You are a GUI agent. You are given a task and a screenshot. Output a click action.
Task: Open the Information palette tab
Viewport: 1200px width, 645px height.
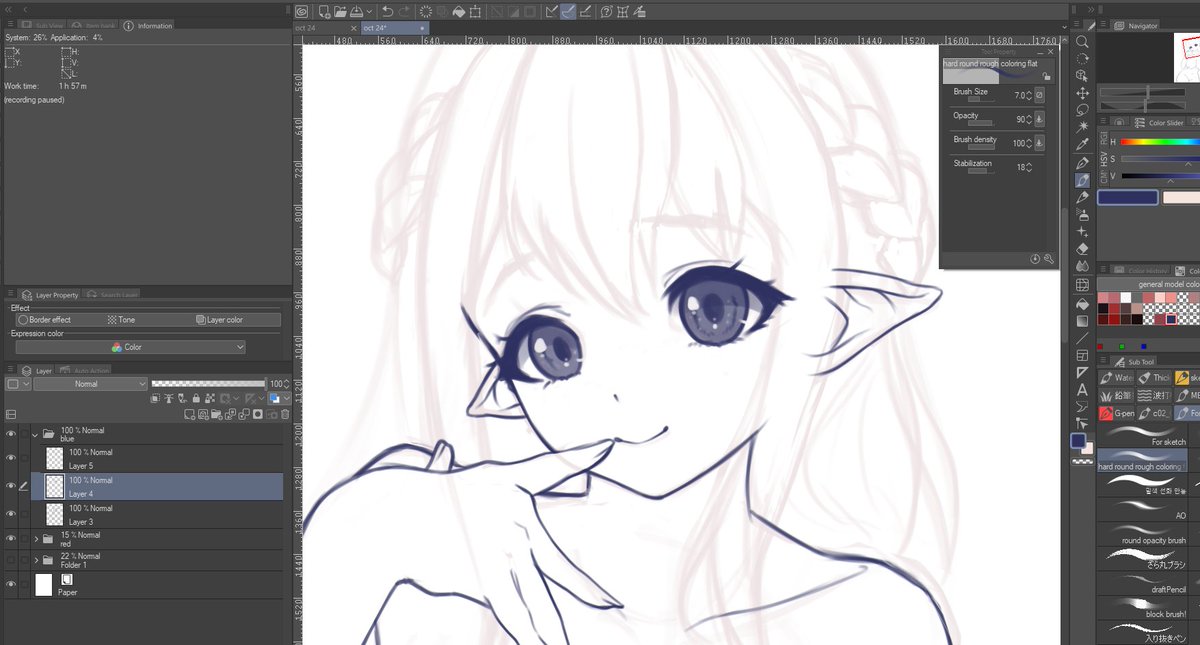(x=148, y=25)
